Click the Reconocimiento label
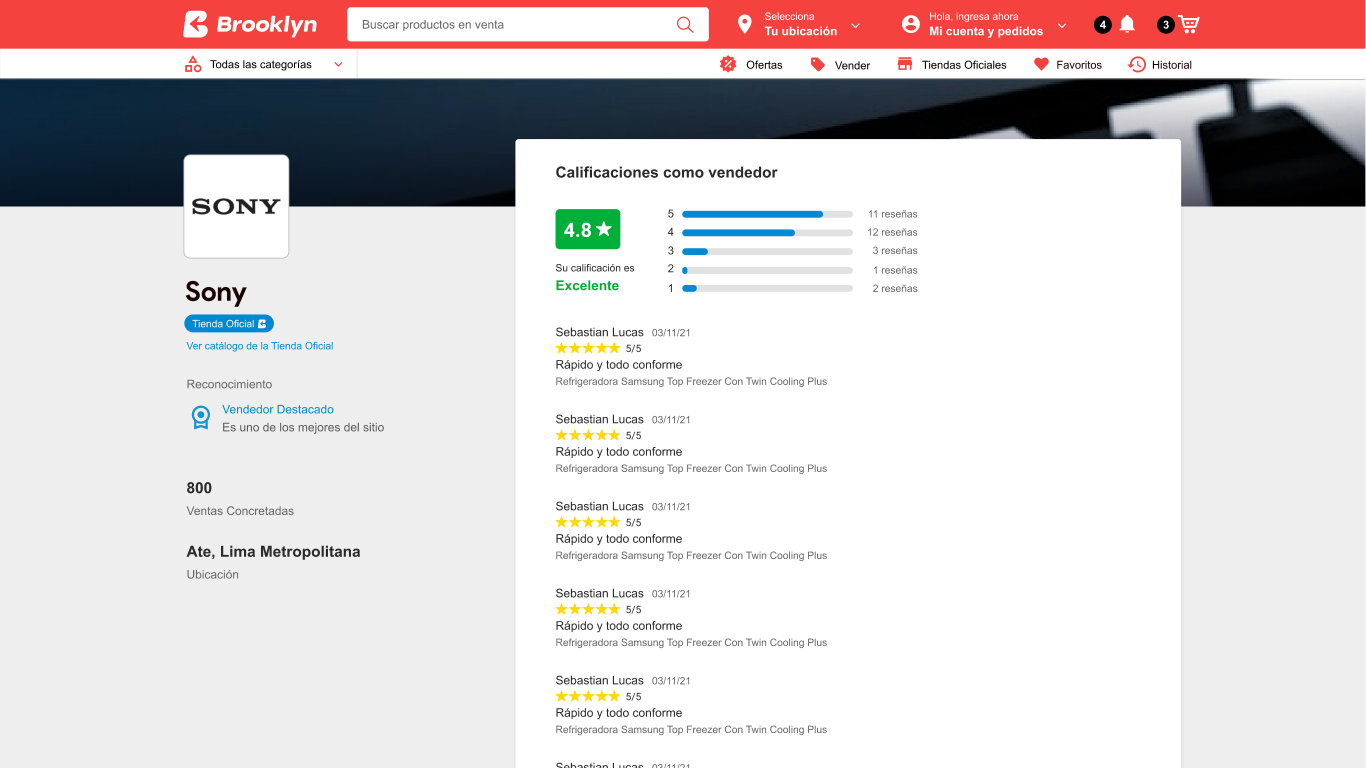 [x=229, y=384]
